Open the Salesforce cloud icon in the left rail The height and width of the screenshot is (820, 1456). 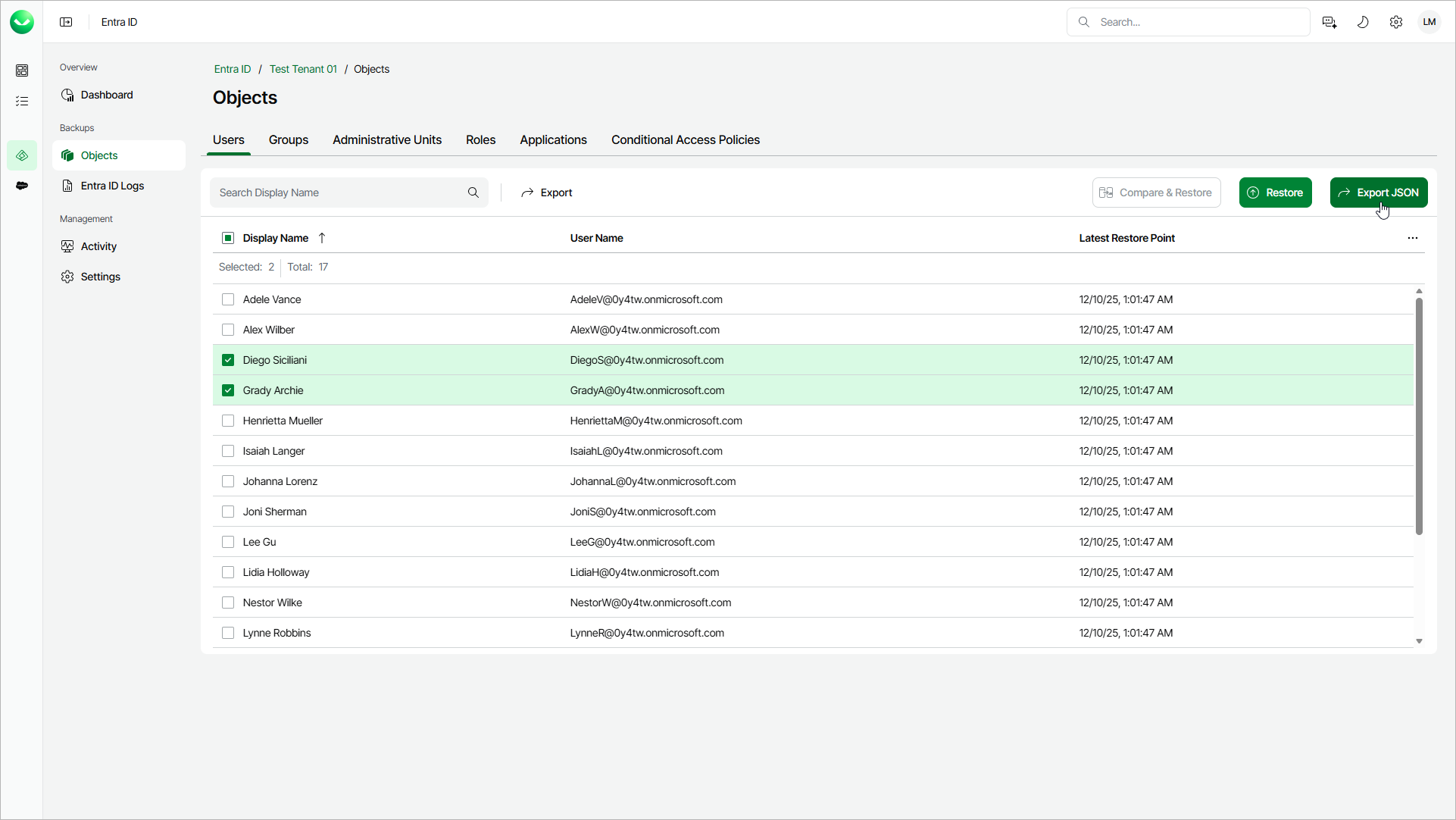22,186
